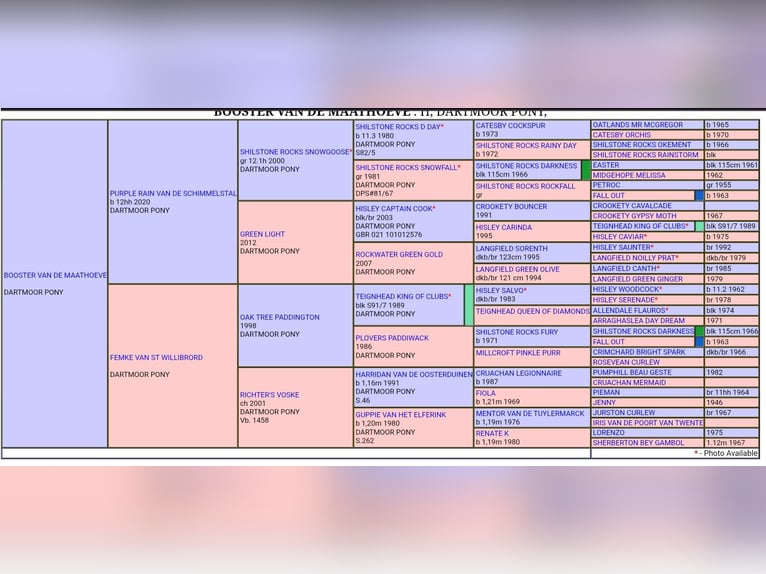766x574 pixels.
Task: Click Catesby Cockspur ancestor link
Action: (510, 126)
